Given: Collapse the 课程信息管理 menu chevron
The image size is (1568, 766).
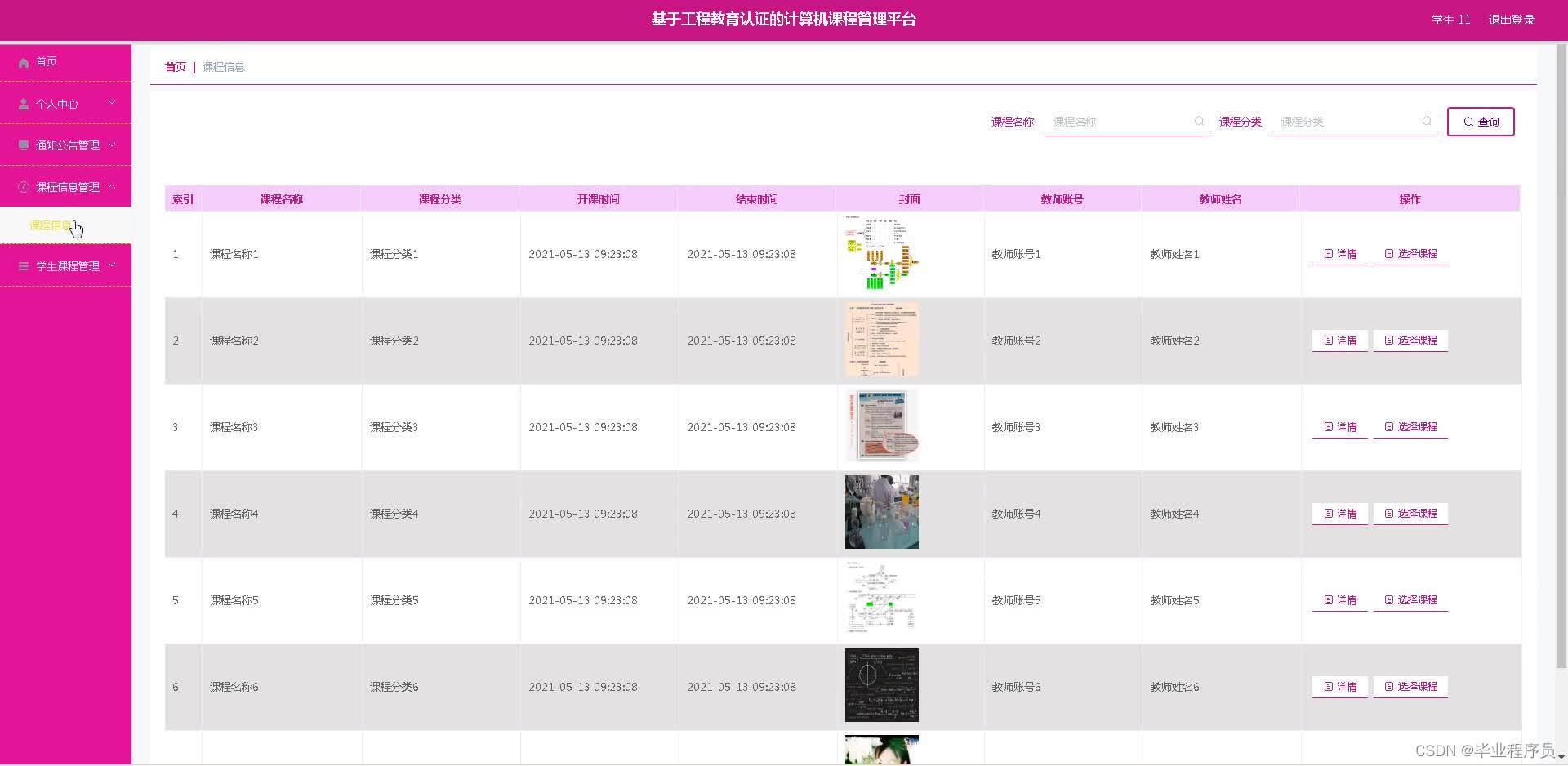Looking at the screenshot, I should click(x=112, y=186).
